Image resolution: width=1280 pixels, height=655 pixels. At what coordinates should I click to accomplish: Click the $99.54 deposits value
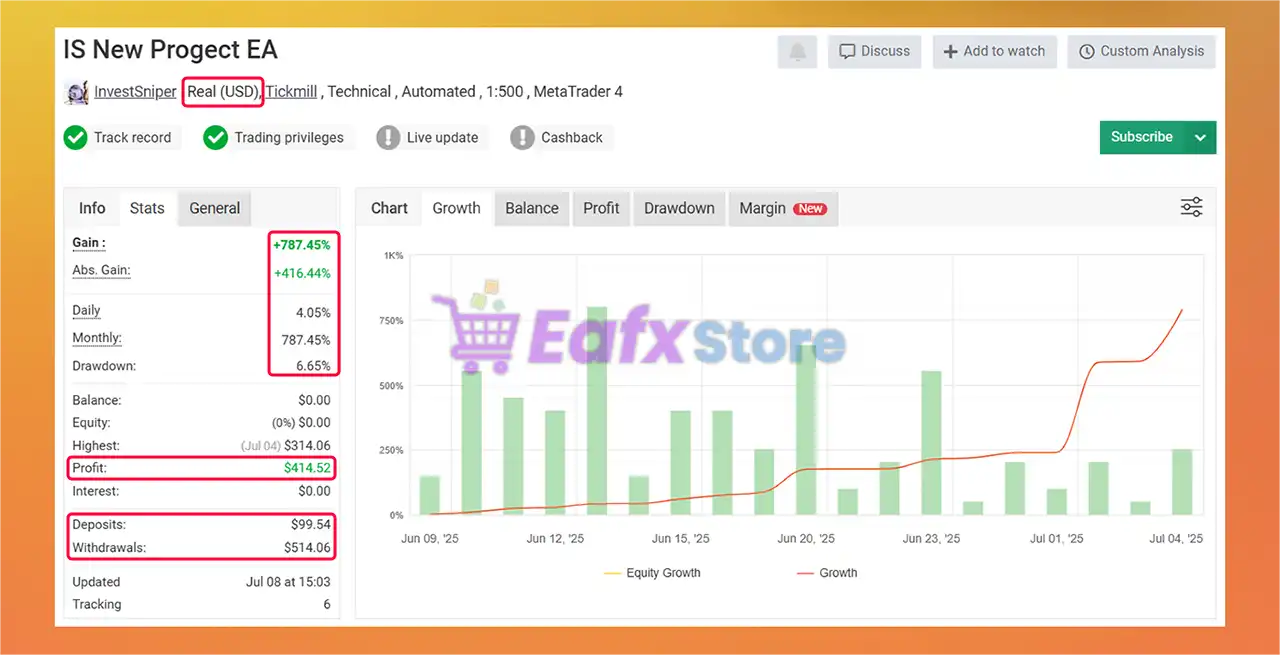(x=310, y=525)
